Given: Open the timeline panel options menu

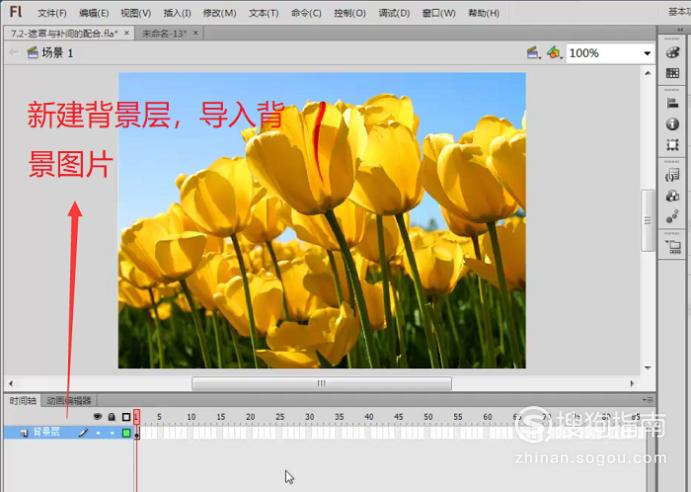Looking at the screenshot, I should (648, 400).
